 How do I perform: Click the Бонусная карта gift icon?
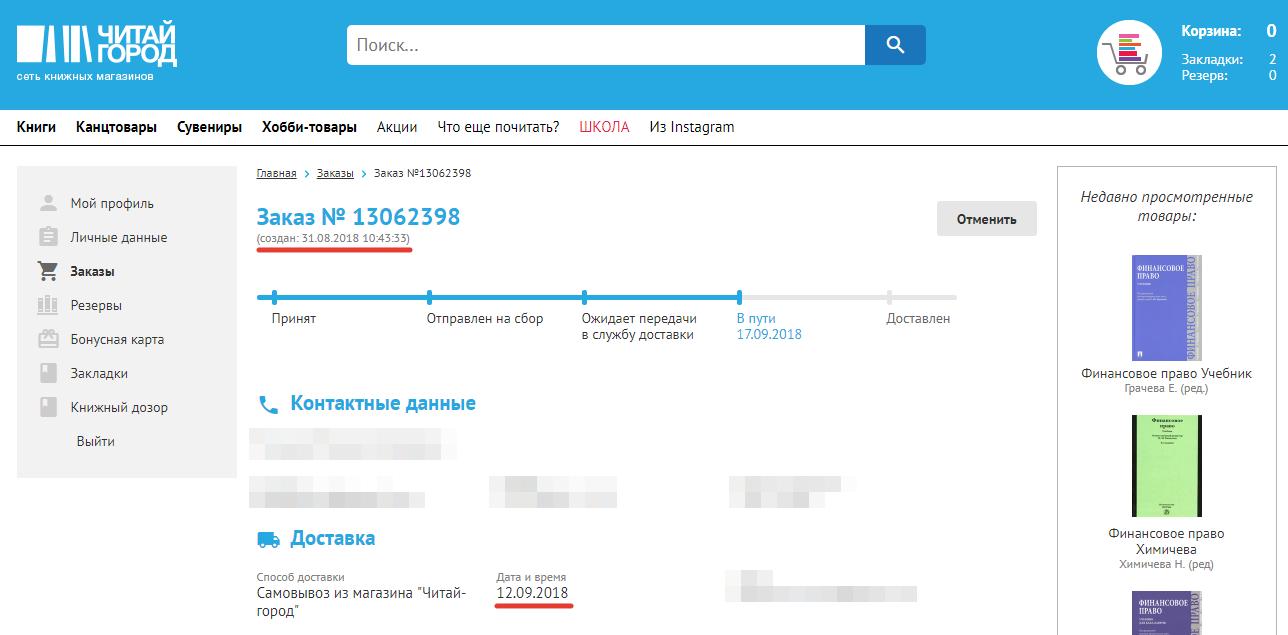click(x=48, y=339)
